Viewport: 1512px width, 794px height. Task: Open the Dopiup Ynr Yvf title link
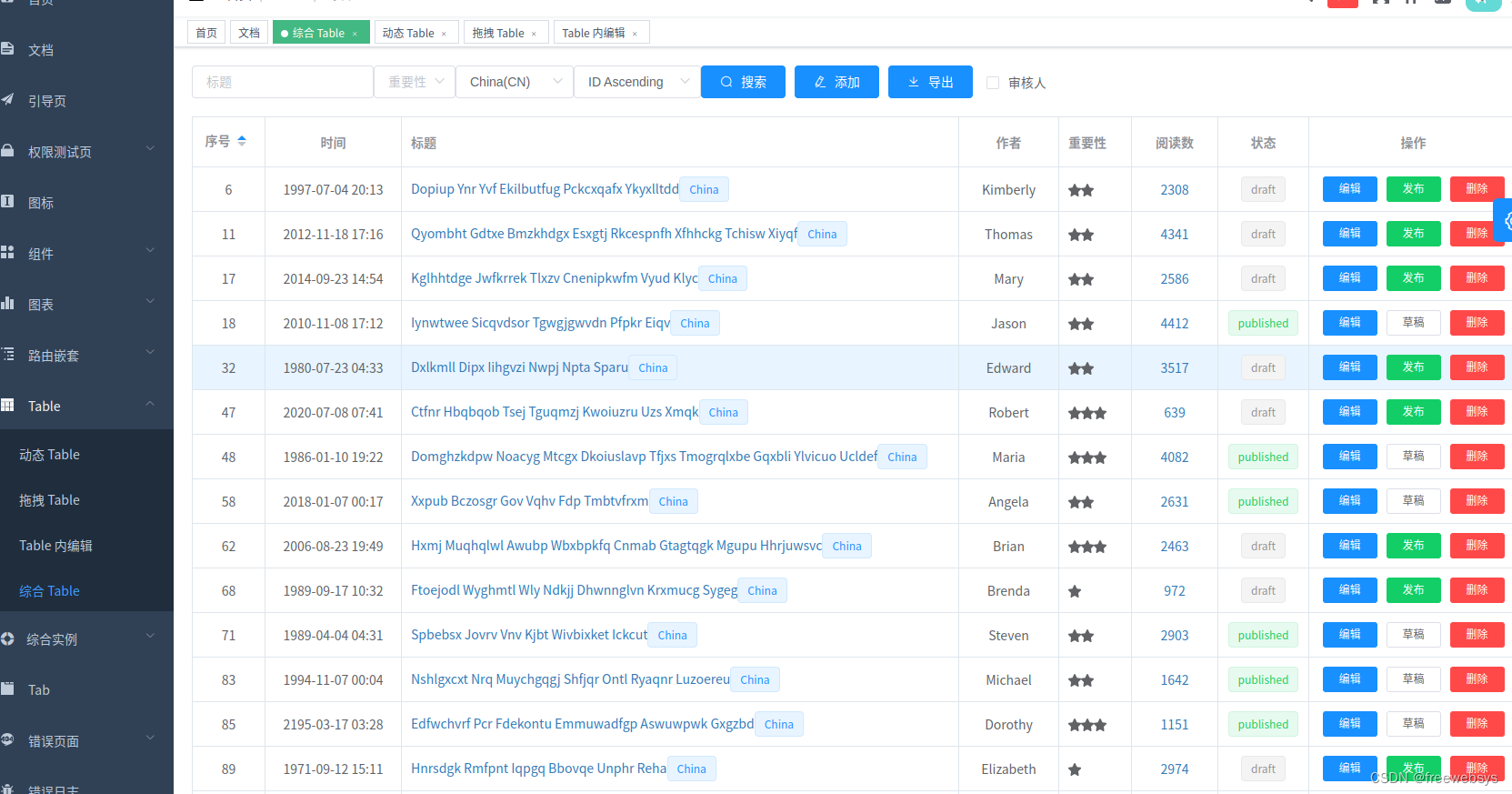545,189
